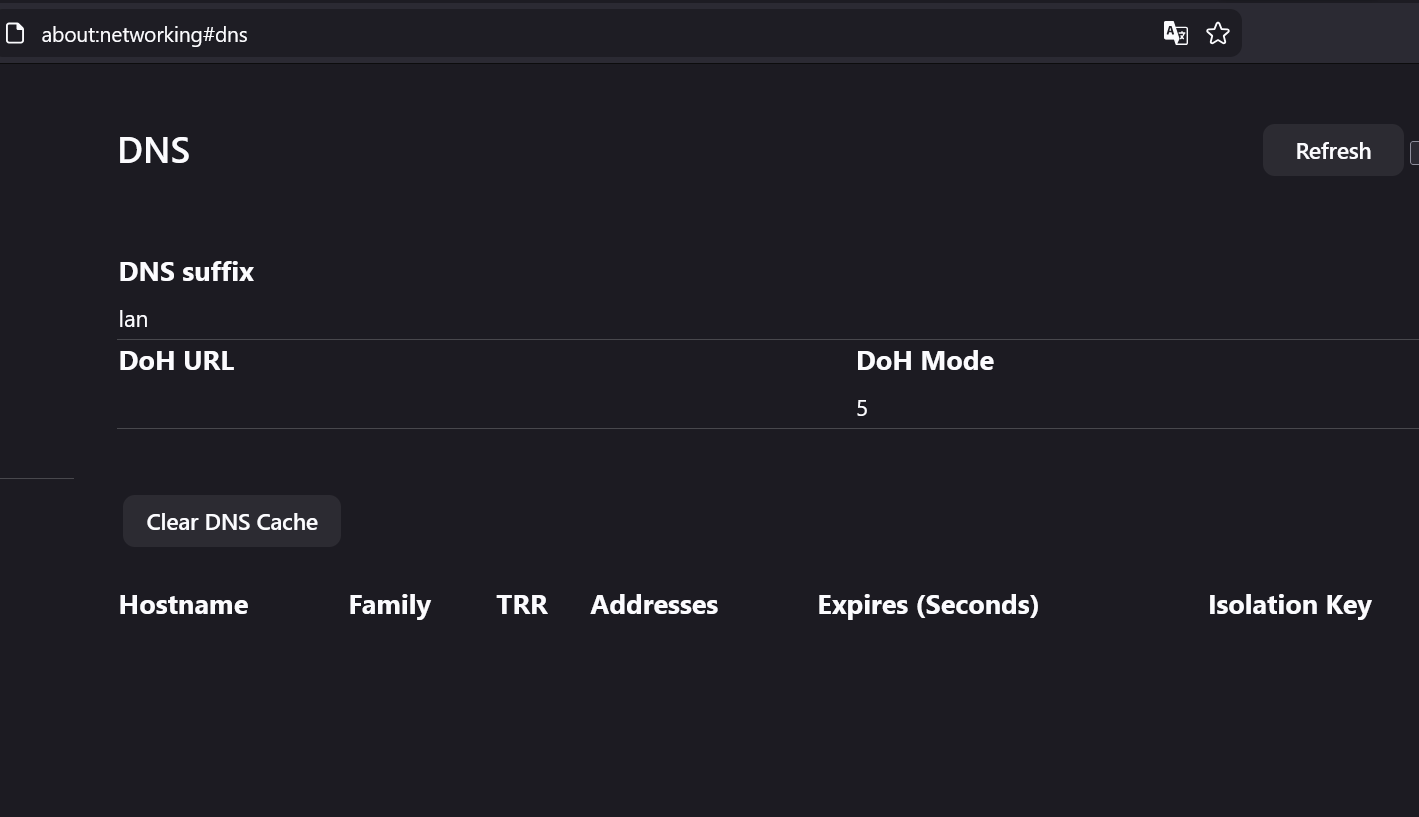Click the DNS page heading
The image size is (1419, 817).
click(x=154, y=151)
